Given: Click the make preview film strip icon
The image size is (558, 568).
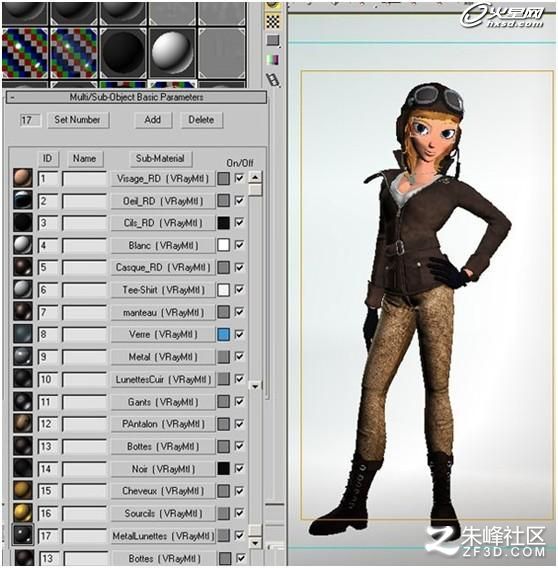Looking at the screenshot, I should [x=273, y=79].
